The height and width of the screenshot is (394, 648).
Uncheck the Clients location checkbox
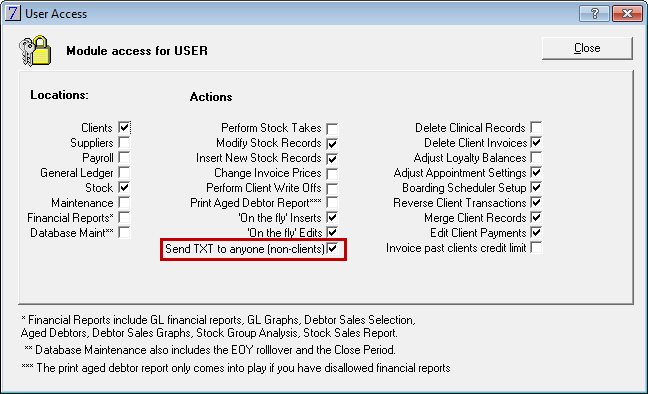point(124,127)
